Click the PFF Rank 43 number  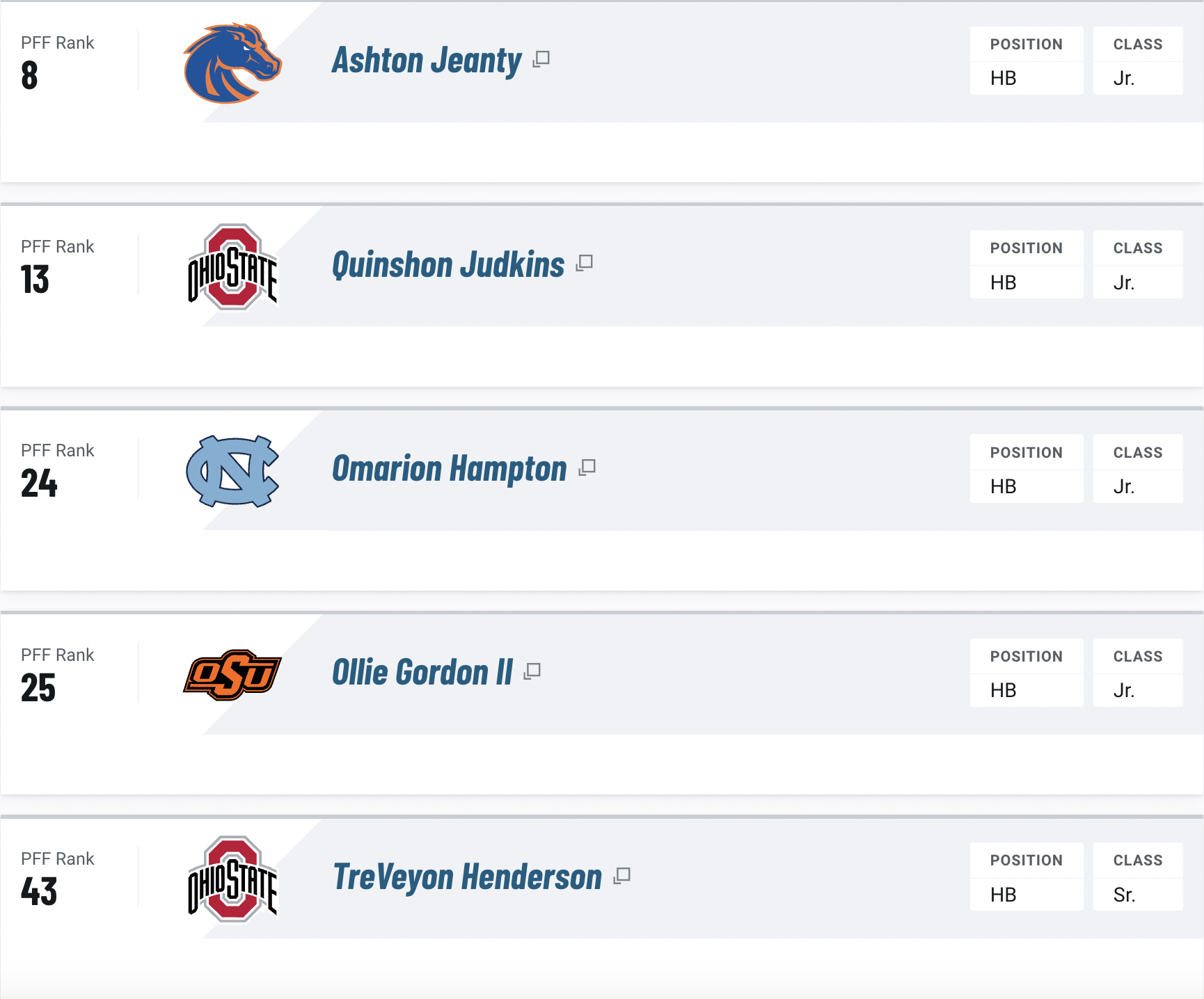[x=39, y=891]
